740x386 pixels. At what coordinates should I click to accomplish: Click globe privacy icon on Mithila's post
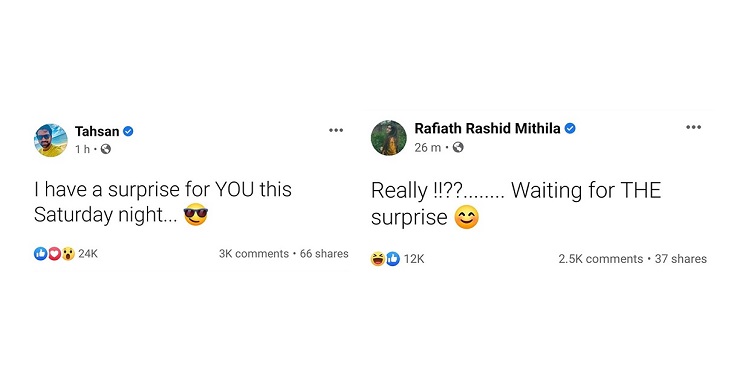458,148
